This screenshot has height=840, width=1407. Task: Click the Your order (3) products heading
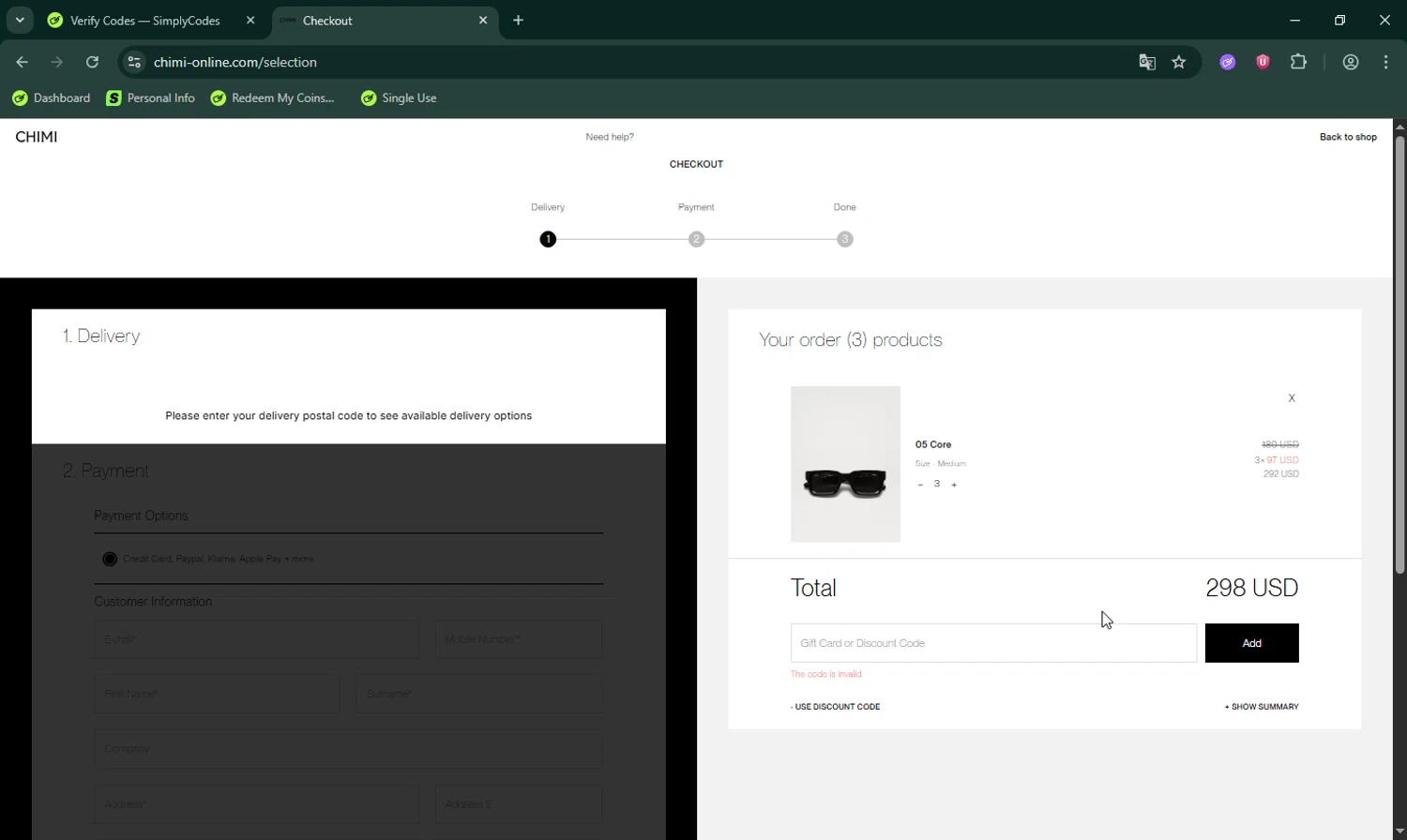(x=851, y=340)
